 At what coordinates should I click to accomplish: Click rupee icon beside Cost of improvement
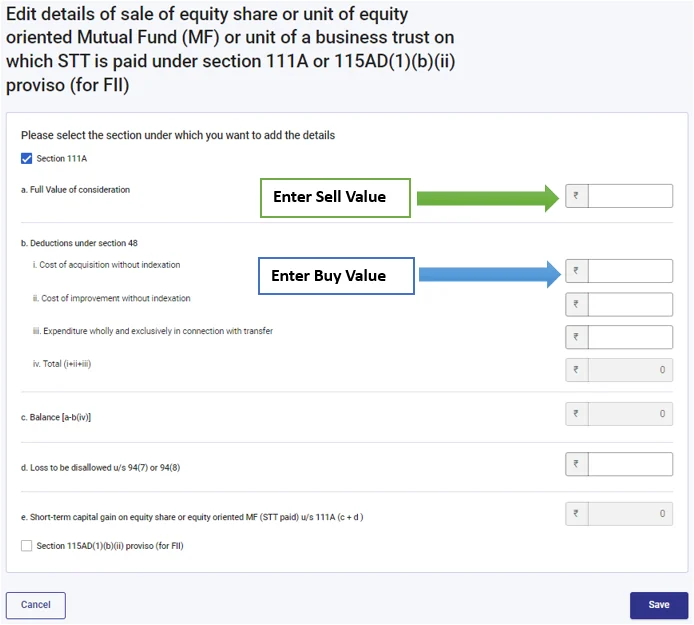577,304
